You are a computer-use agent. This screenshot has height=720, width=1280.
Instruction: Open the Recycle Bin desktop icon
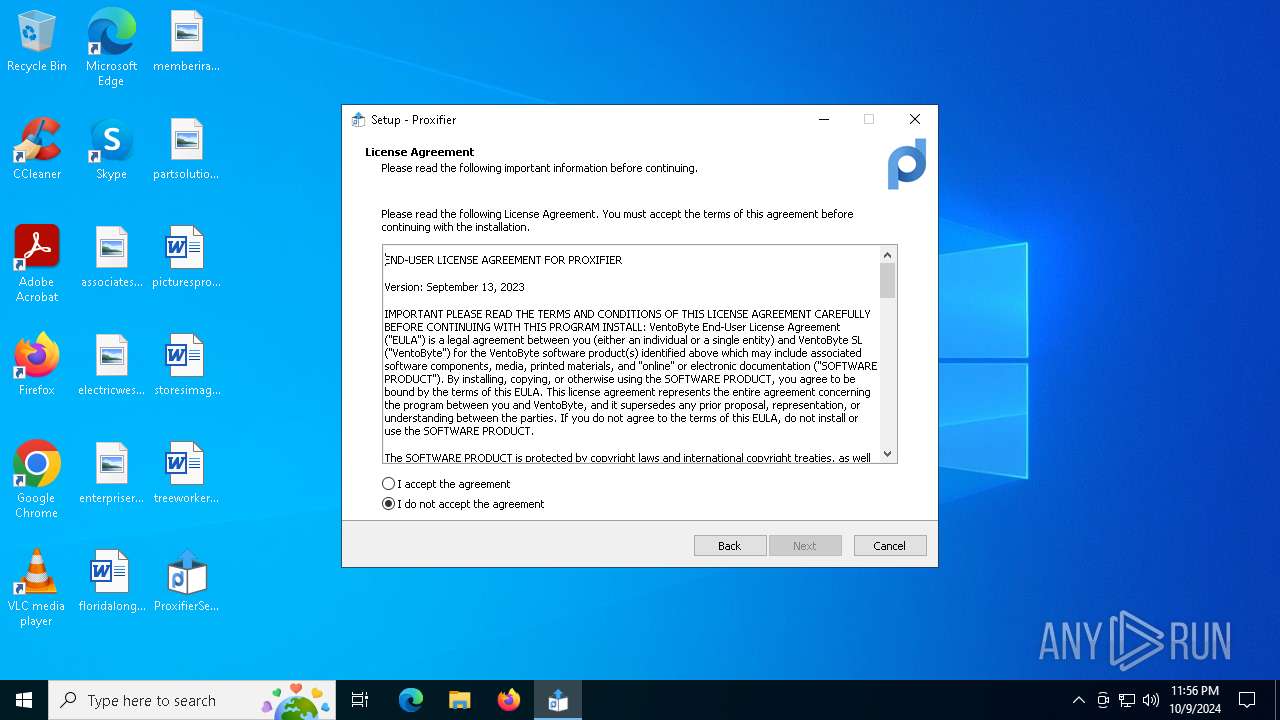click(x=37, y=42)
